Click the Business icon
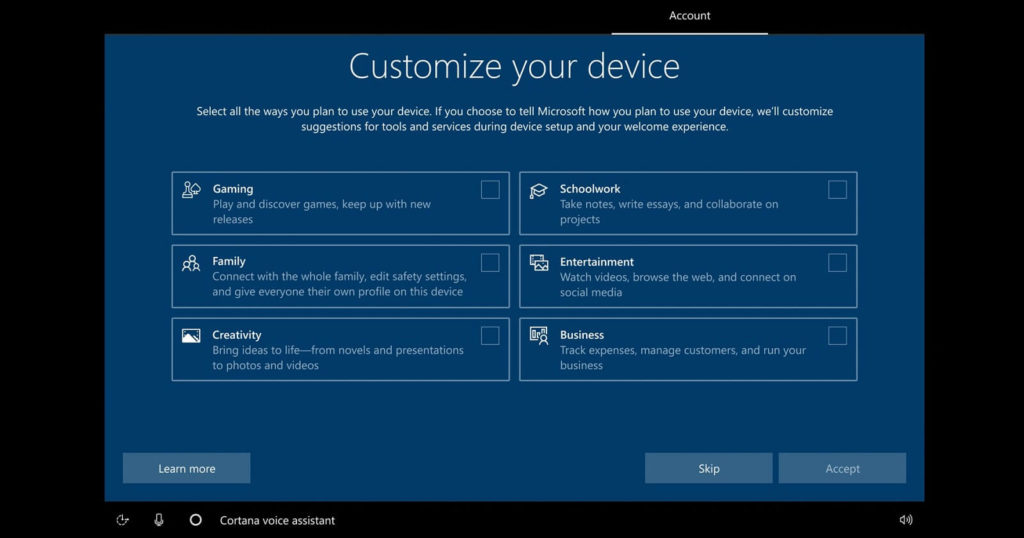Viewport: 1024px width, 538px height. (539, 336)
